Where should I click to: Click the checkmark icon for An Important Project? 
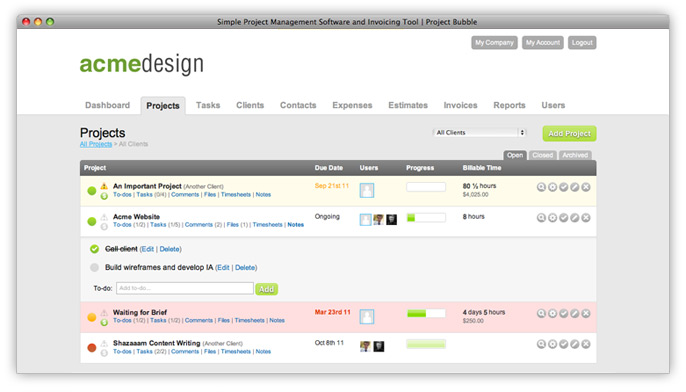point(564,187)
